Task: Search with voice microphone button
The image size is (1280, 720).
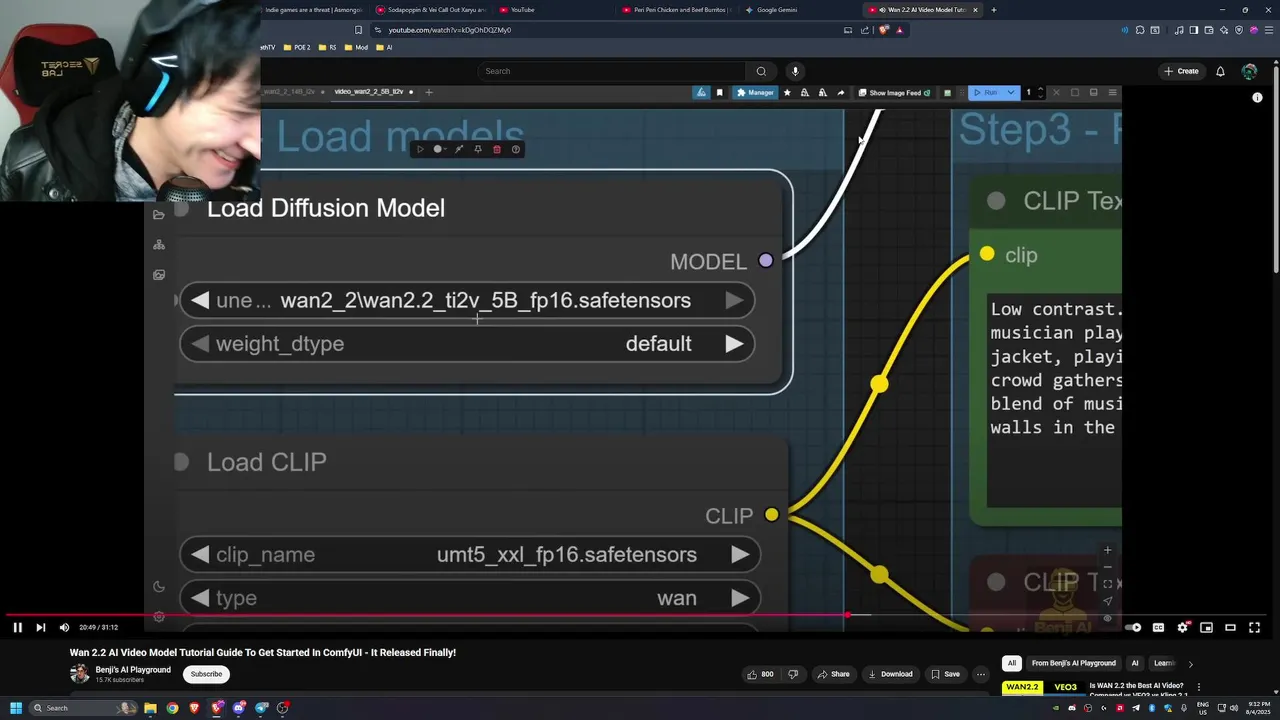Action: click(x=795, y=71)
